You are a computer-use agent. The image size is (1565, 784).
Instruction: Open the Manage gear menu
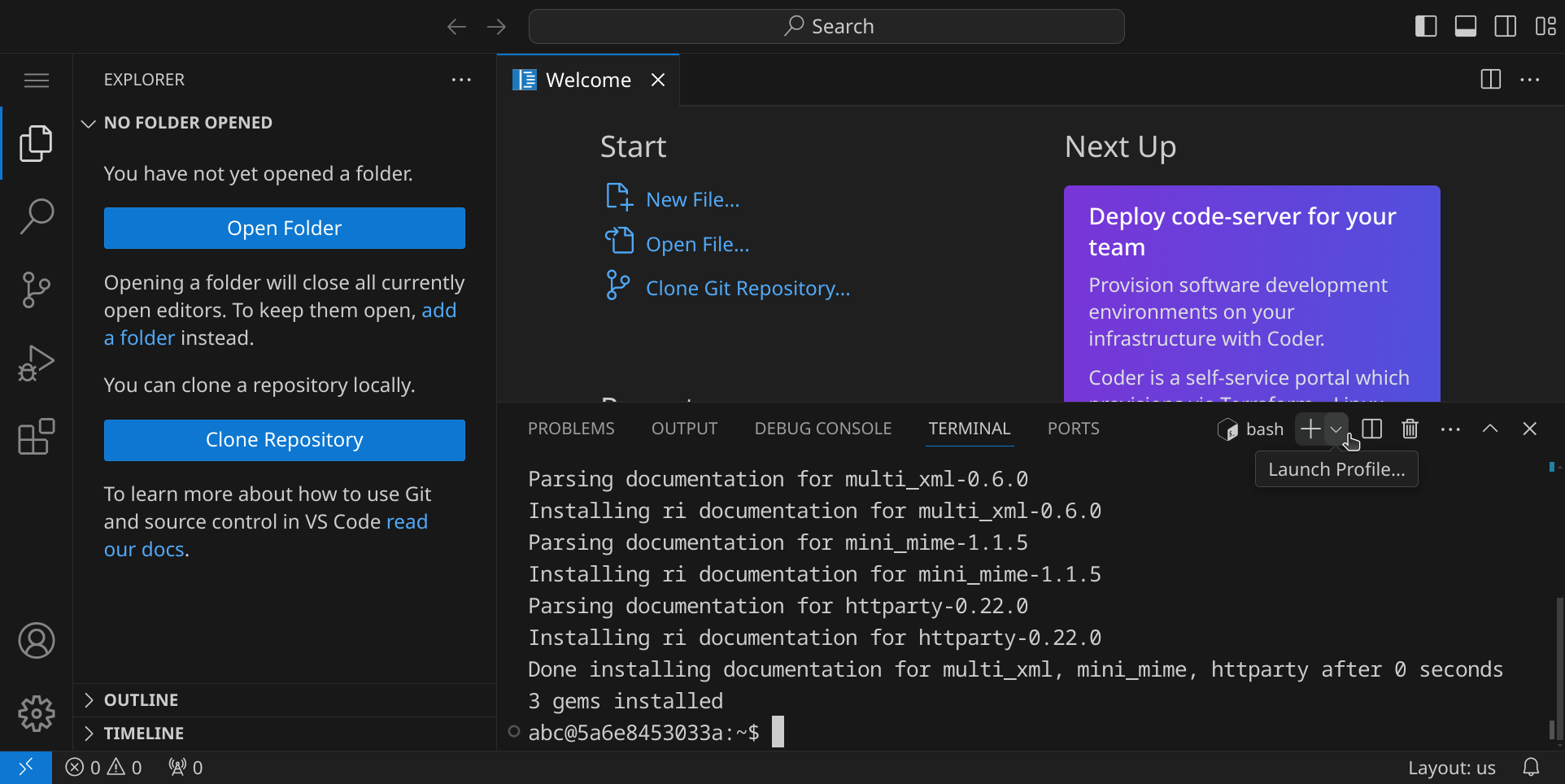pos(36,714)
